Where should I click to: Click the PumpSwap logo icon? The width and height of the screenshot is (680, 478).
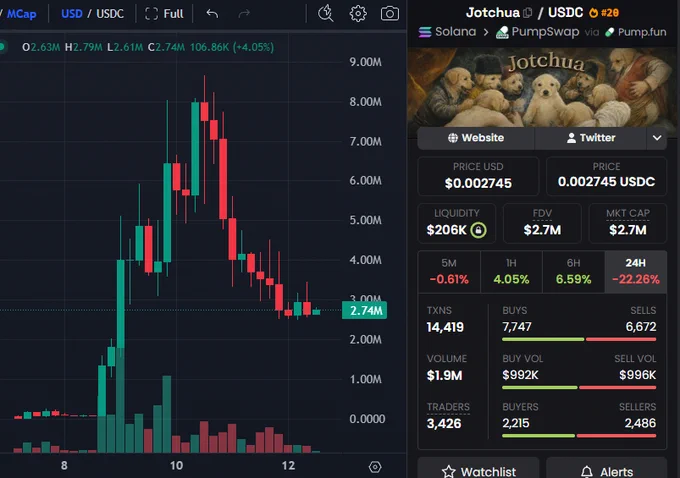[502, 32]
